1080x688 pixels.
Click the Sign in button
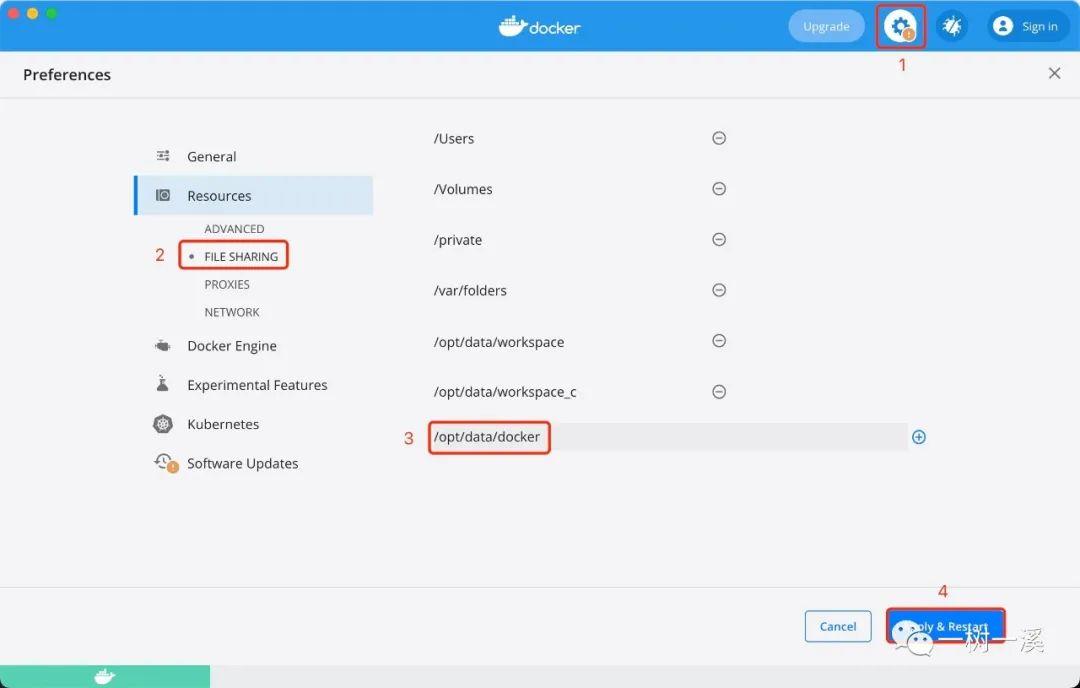(1027, 26)
